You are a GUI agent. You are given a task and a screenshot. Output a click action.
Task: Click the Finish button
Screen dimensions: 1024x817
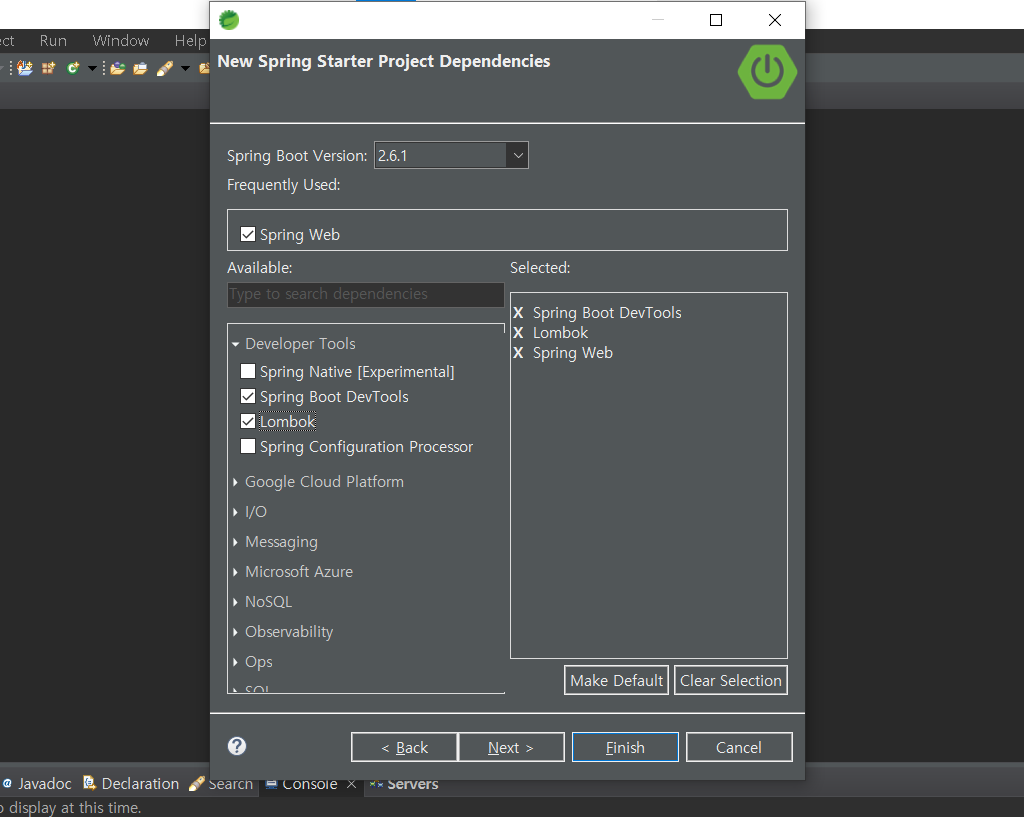(x=625, y=747)
